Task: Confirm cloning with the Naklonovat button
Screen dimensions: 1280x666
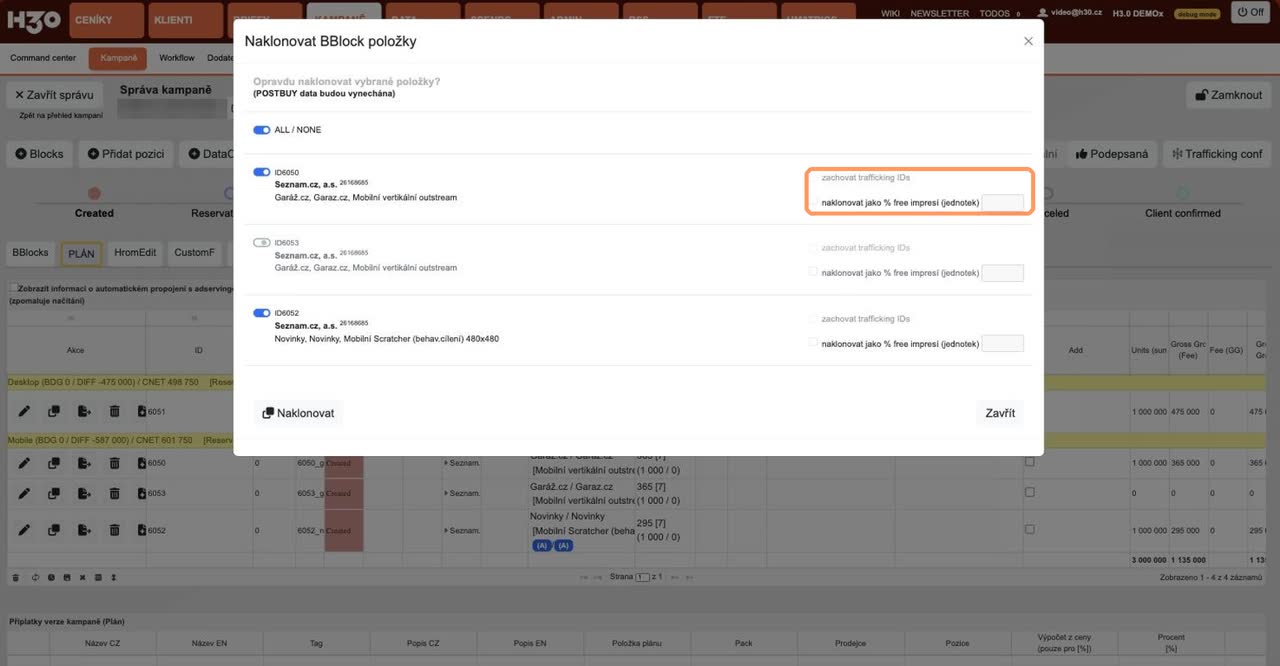Action: [x=298, y=413]
